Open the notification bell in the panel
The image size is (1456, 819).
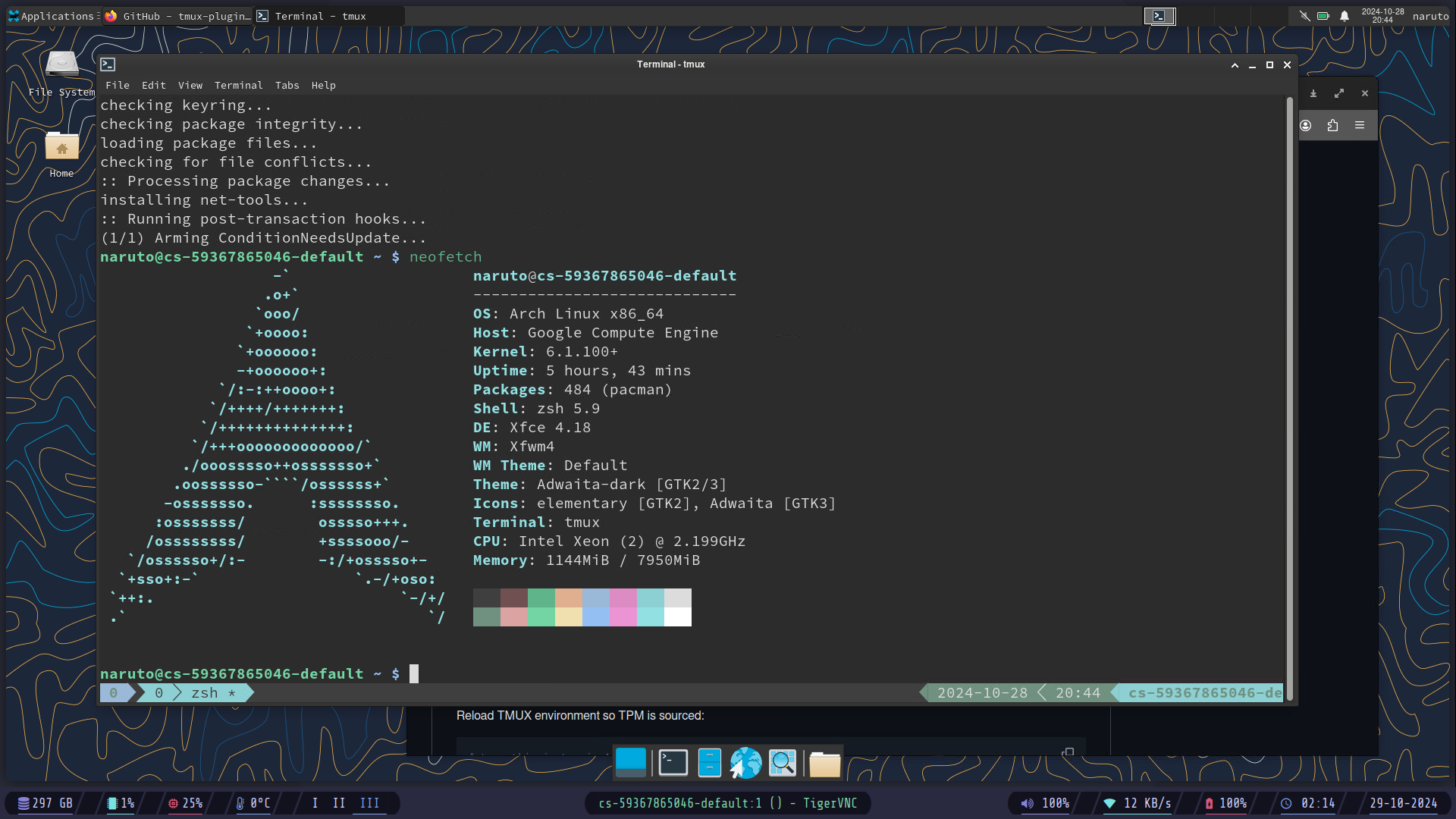pyautogui.click(x=1344, y=16)
